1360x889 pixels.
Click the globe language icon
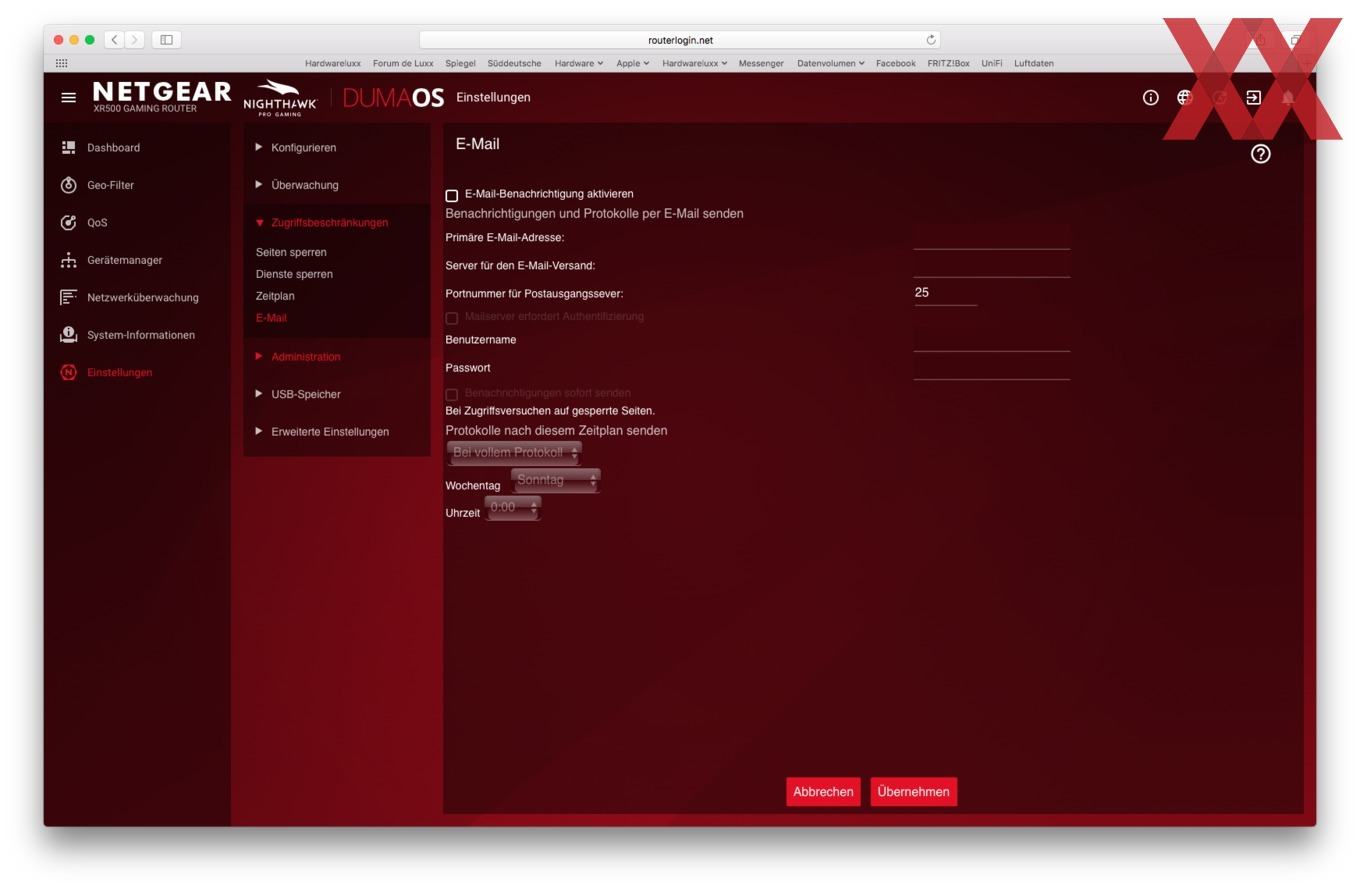coord(1184,97)
